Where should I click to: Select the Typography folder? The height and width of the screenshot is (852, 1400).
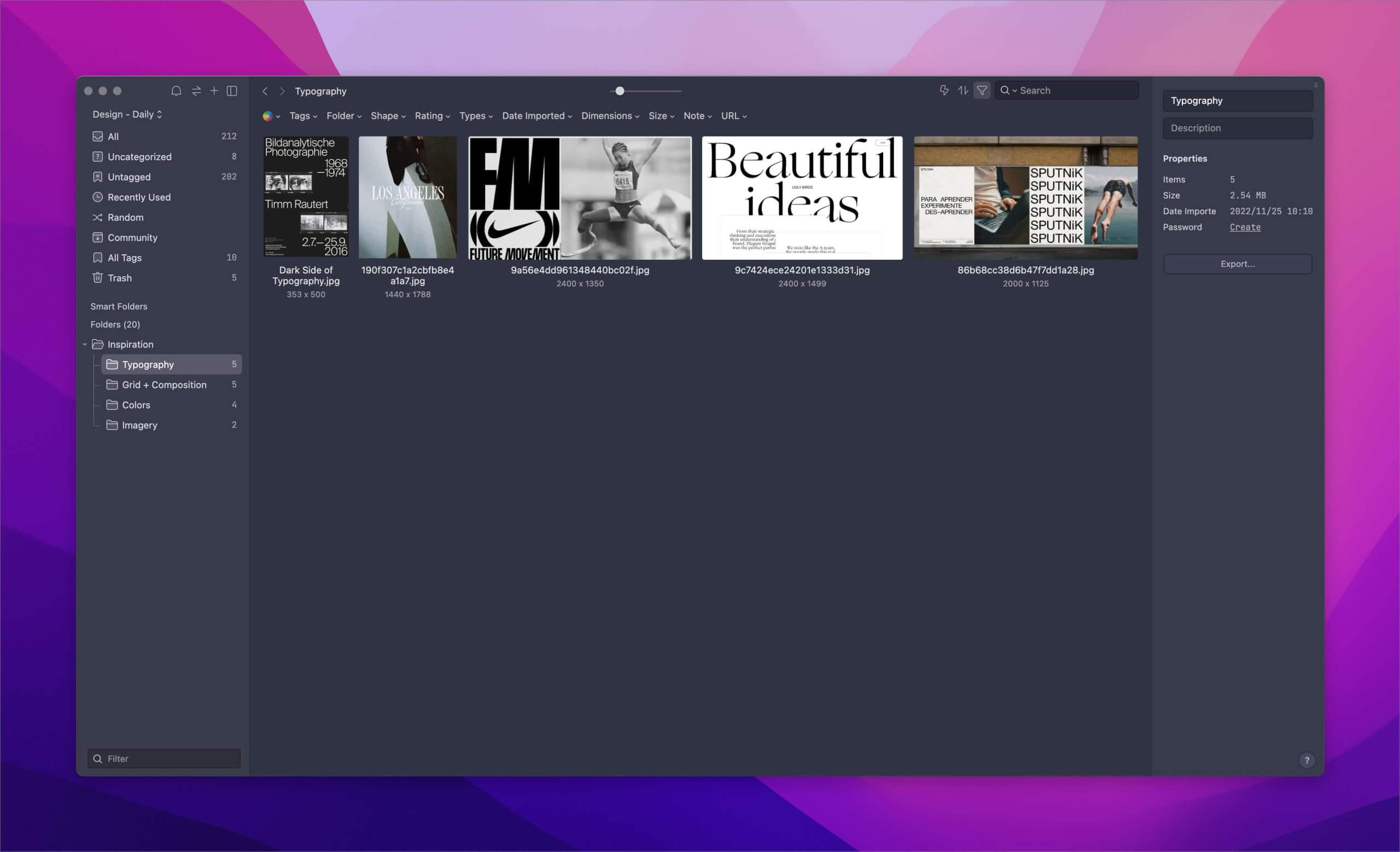171,365
